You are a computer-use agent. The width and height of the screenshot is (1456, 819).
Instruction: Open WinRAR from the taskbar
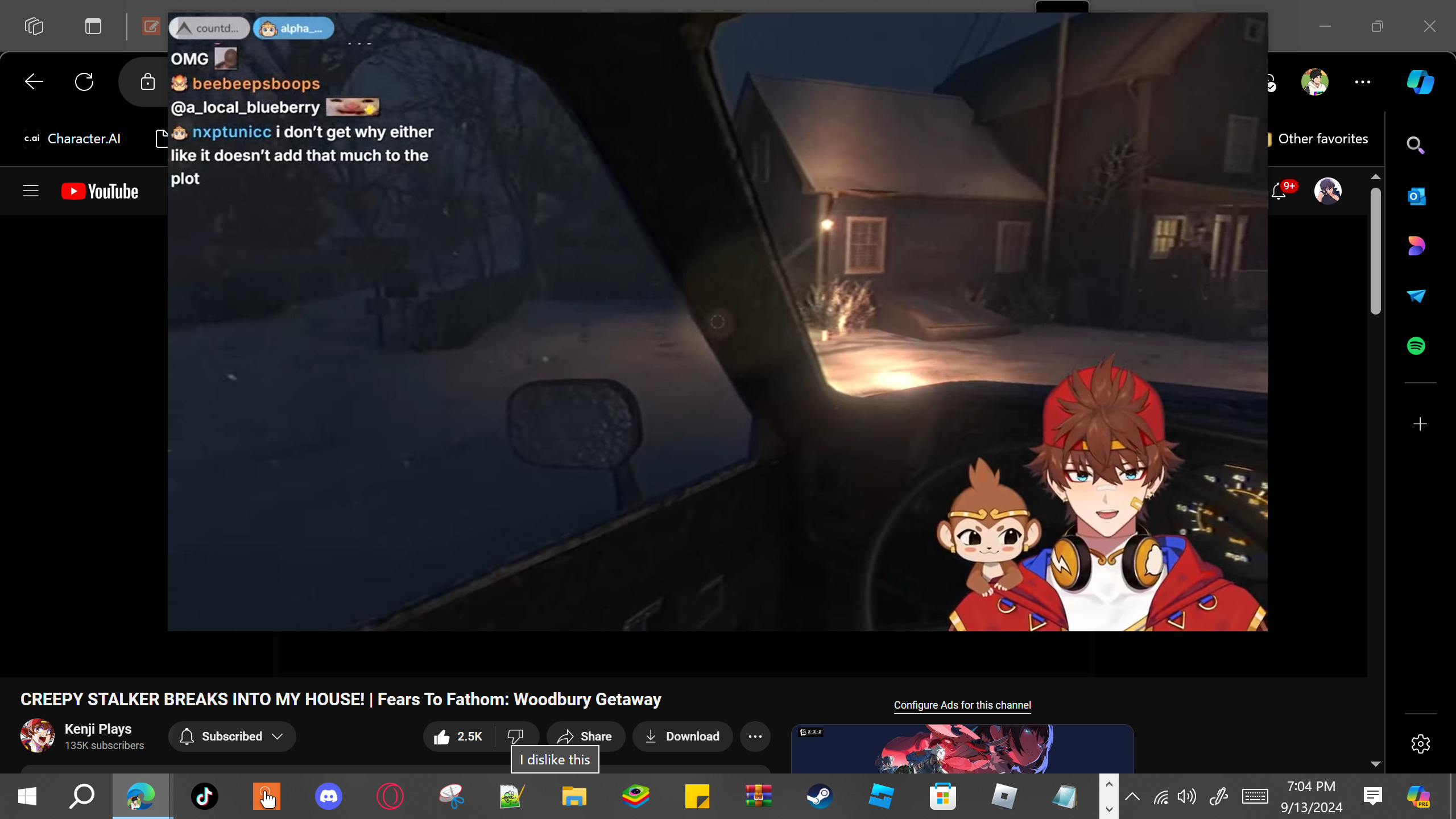coord(759,796)
